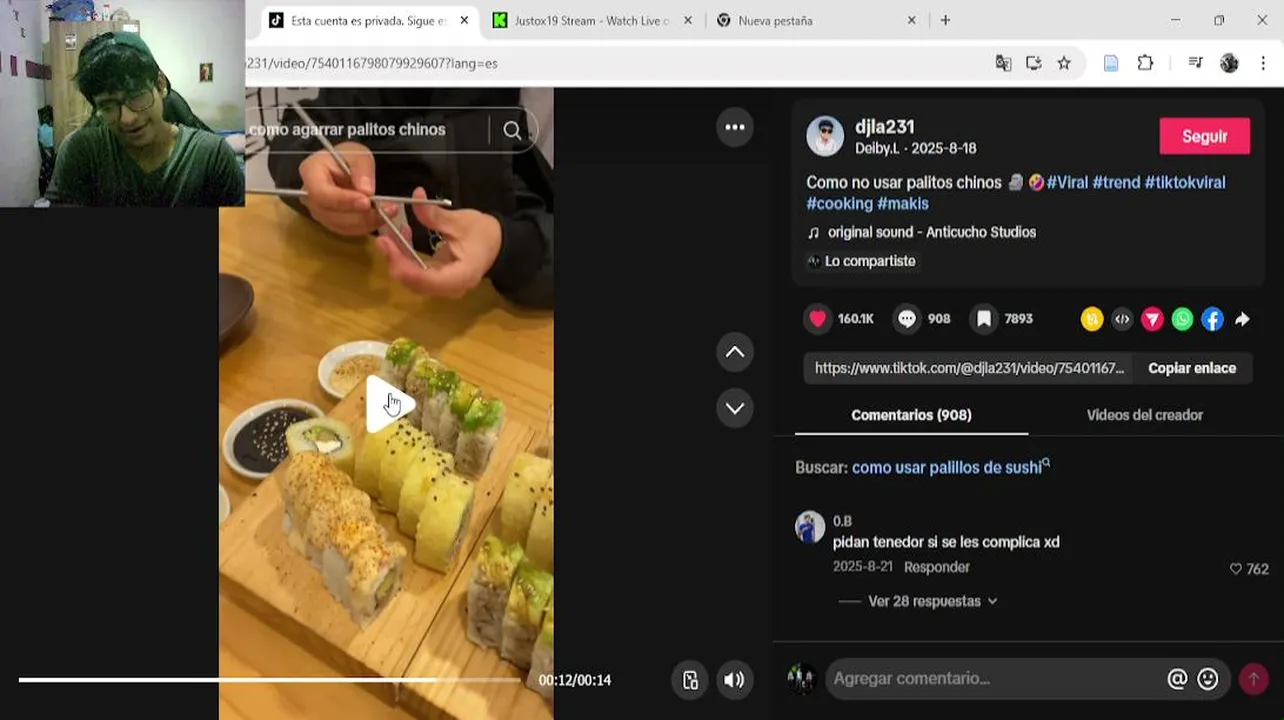Screen dimensions: 1284x720
Task: Open the three-dot more options menu
Action: point(735,127)
